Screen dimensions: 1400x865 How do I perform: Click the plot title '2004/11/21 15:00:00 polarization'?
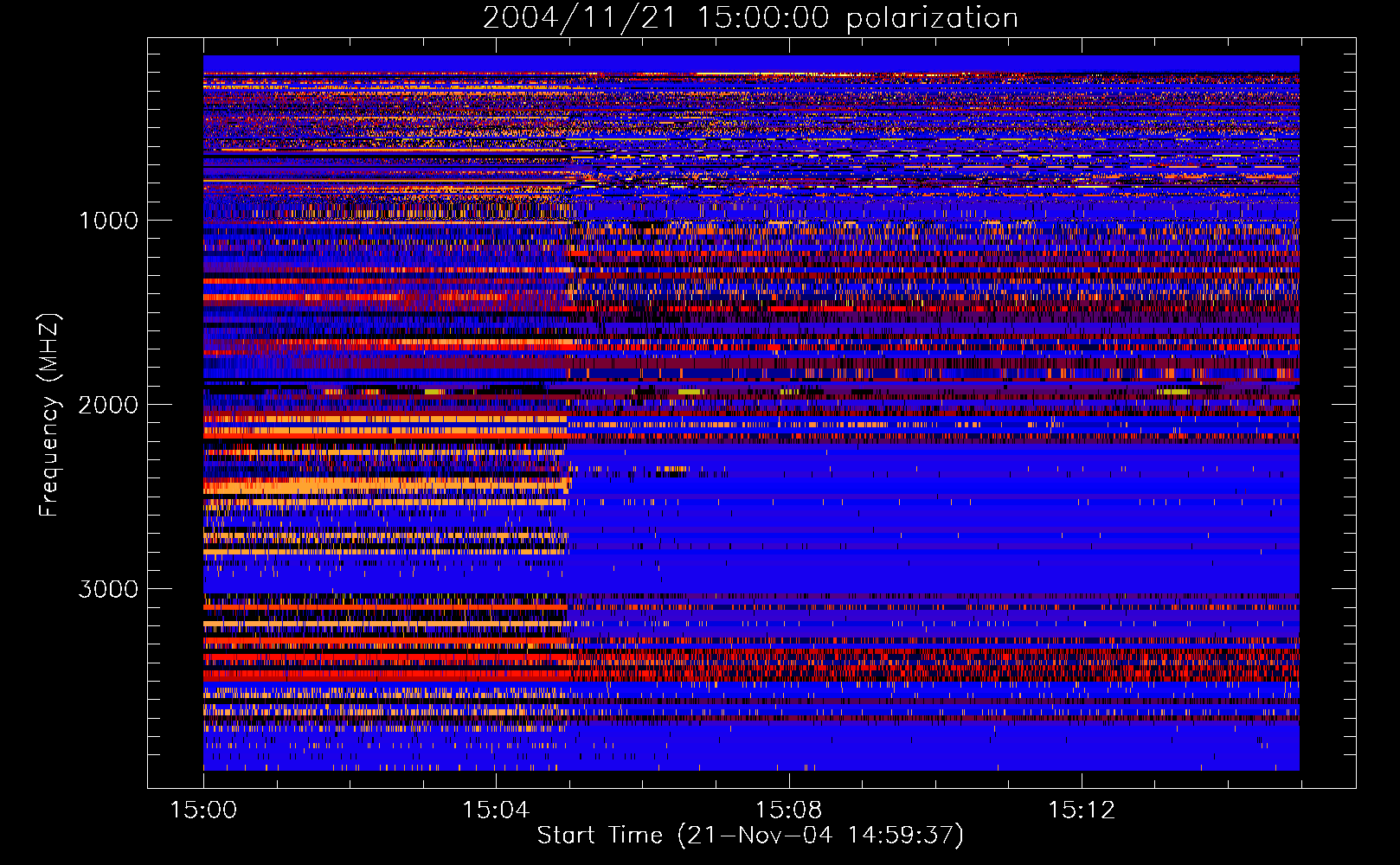(x=750, y=18)
